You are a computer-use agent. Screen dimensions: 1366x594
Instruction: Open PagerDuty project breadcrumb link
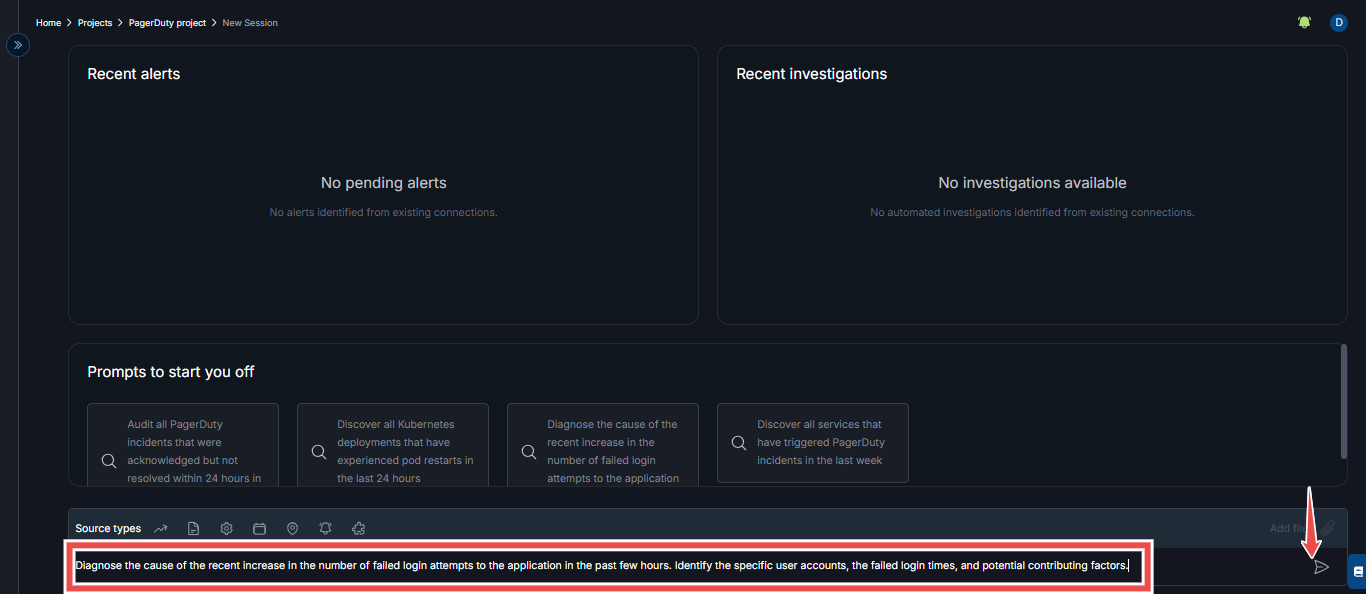(167, 23)
